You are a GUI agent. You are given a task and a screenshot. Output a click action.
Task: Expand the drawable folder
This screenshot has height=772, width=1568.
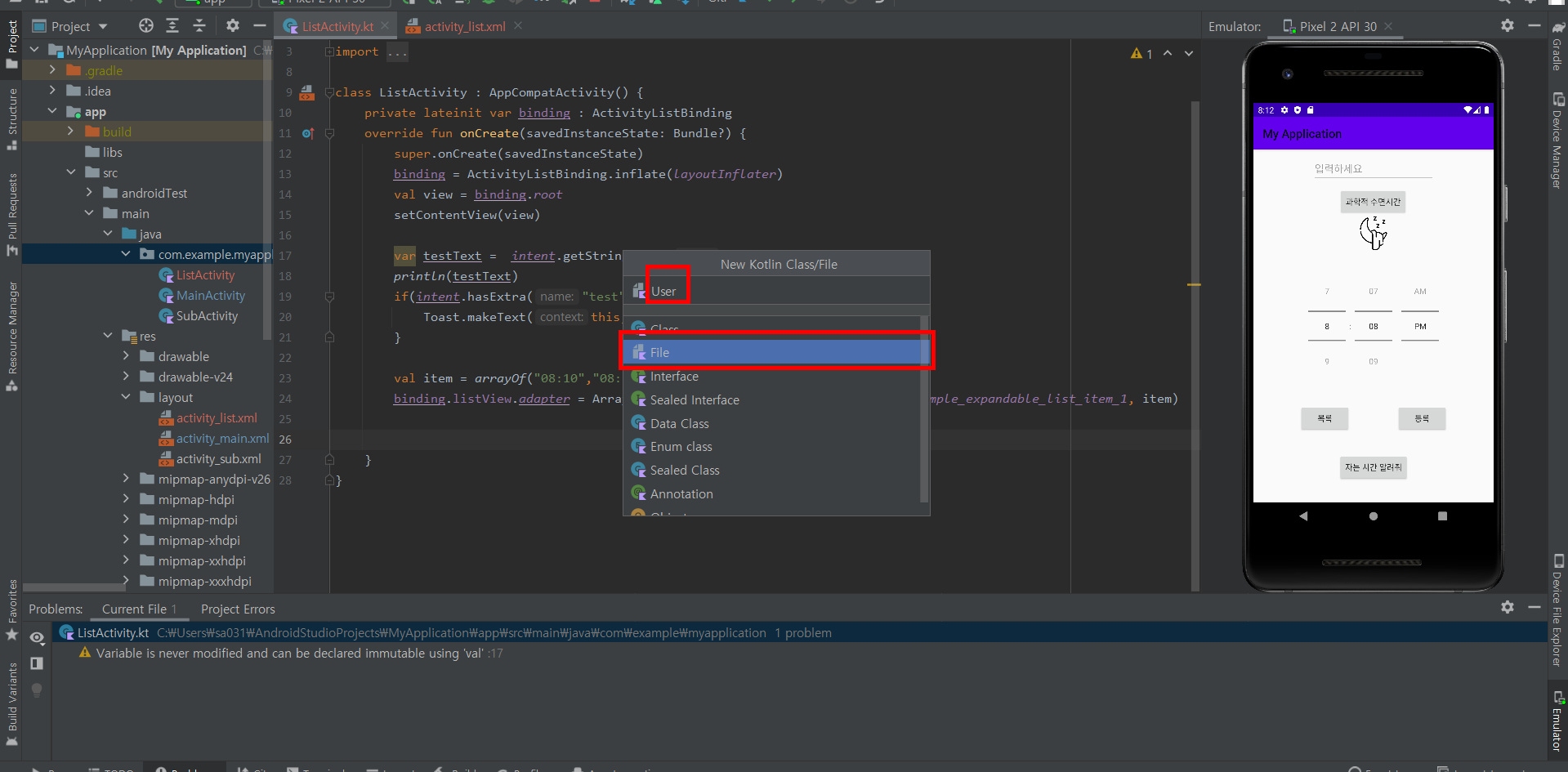[x=126, y=356]
